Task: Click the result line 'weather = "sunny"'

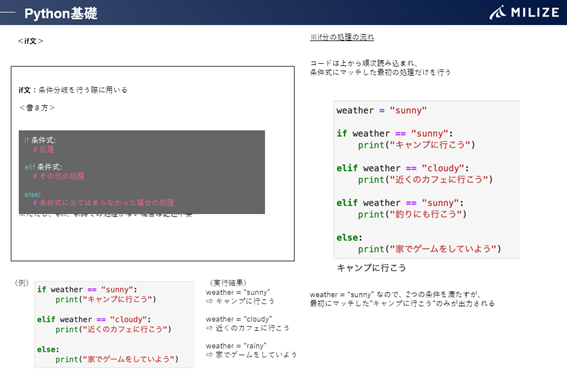Action: 238,292
